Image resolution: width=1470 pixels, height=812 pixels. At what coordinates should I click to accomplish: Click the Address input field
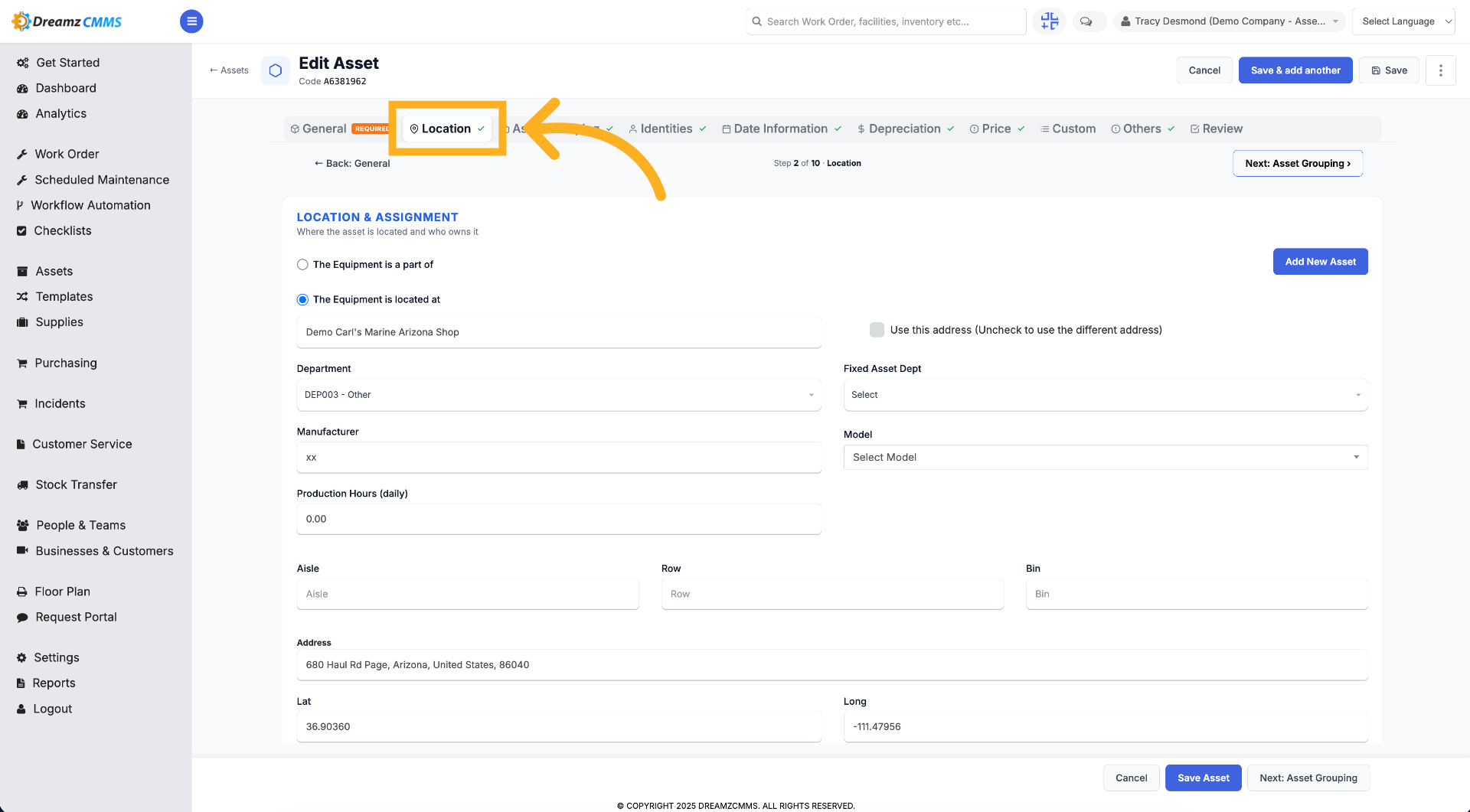[x=832, y=665]
